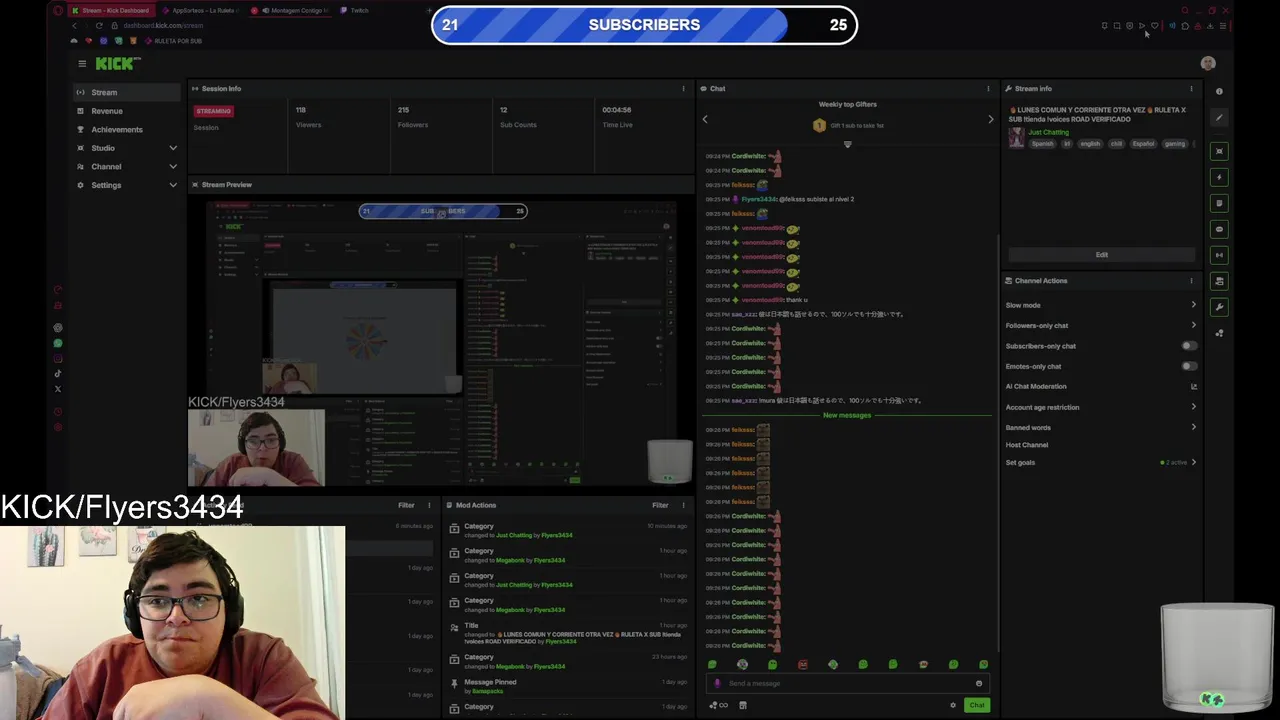The image size is (1280, 720).
Task: Click the Edit stream info button
Action: coord(1101,254)
